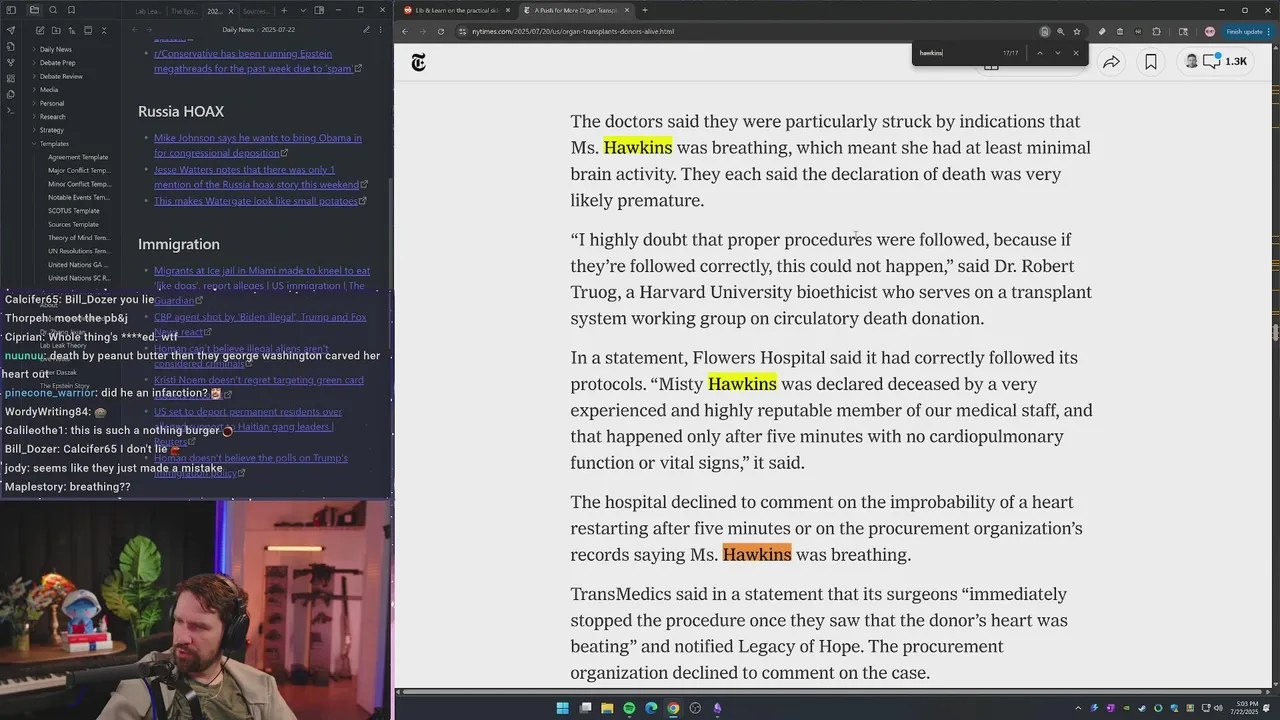Click the Chrome address bar URL
Image resolution: width=1280 pixels, height=720 pixels.
pyautogui.click(x=572, y=31)
